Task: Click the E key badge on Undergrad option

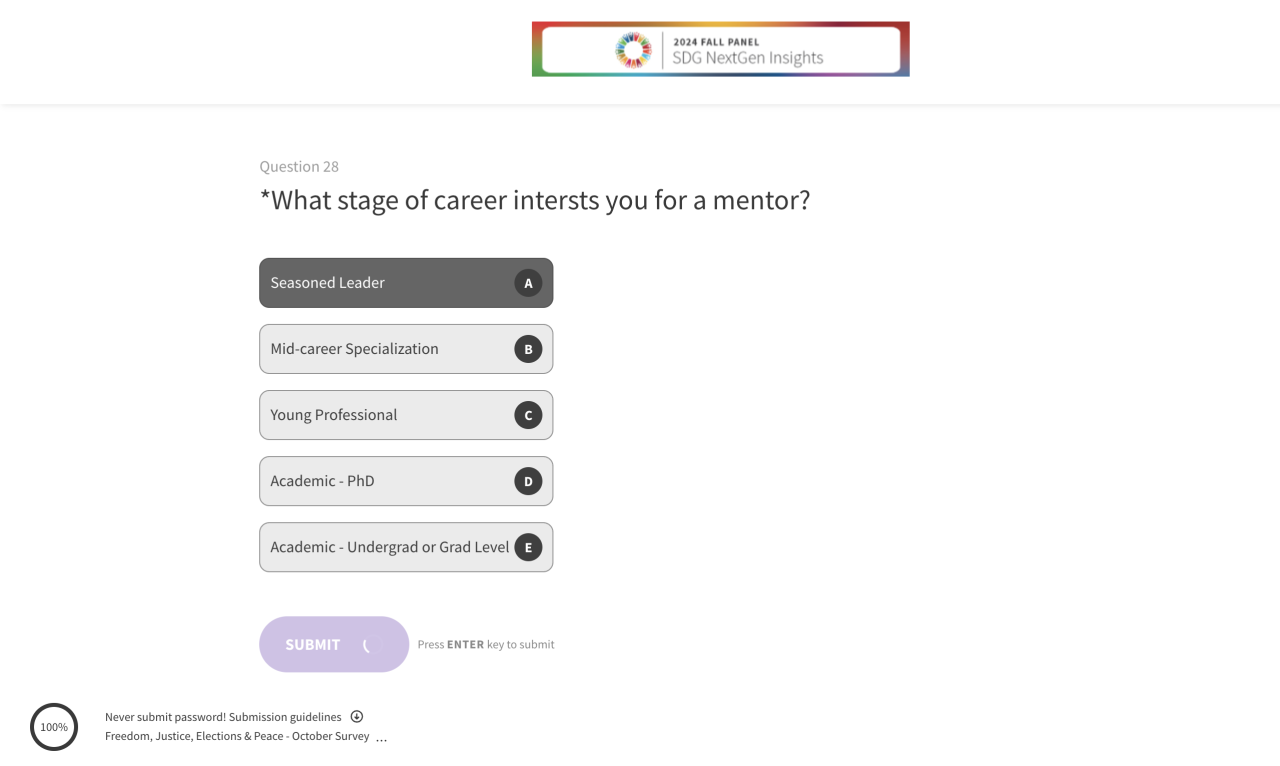Action: coord(528,547)
